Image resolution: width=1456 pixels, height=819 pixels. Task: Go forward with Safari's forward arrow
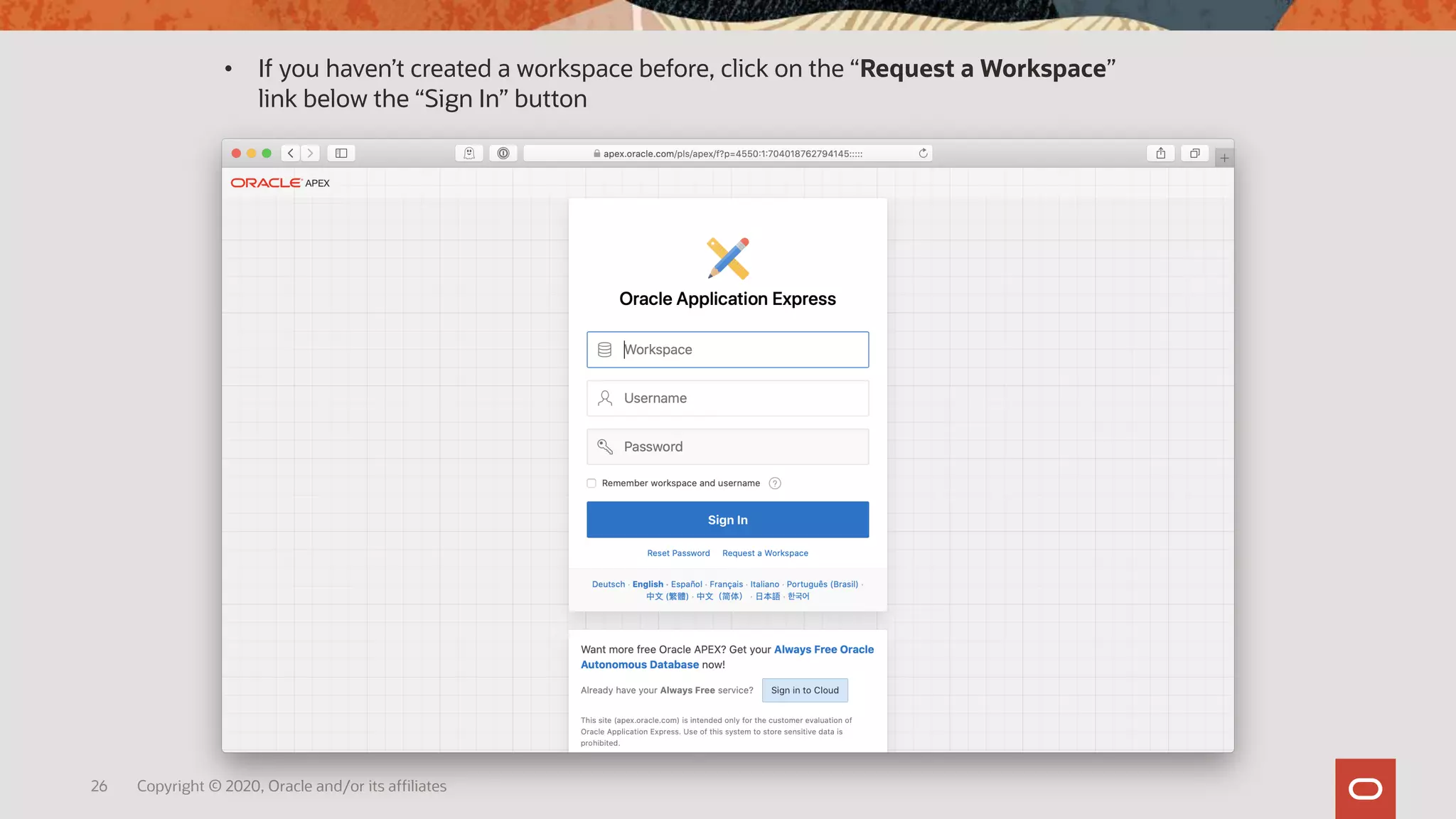310,153
